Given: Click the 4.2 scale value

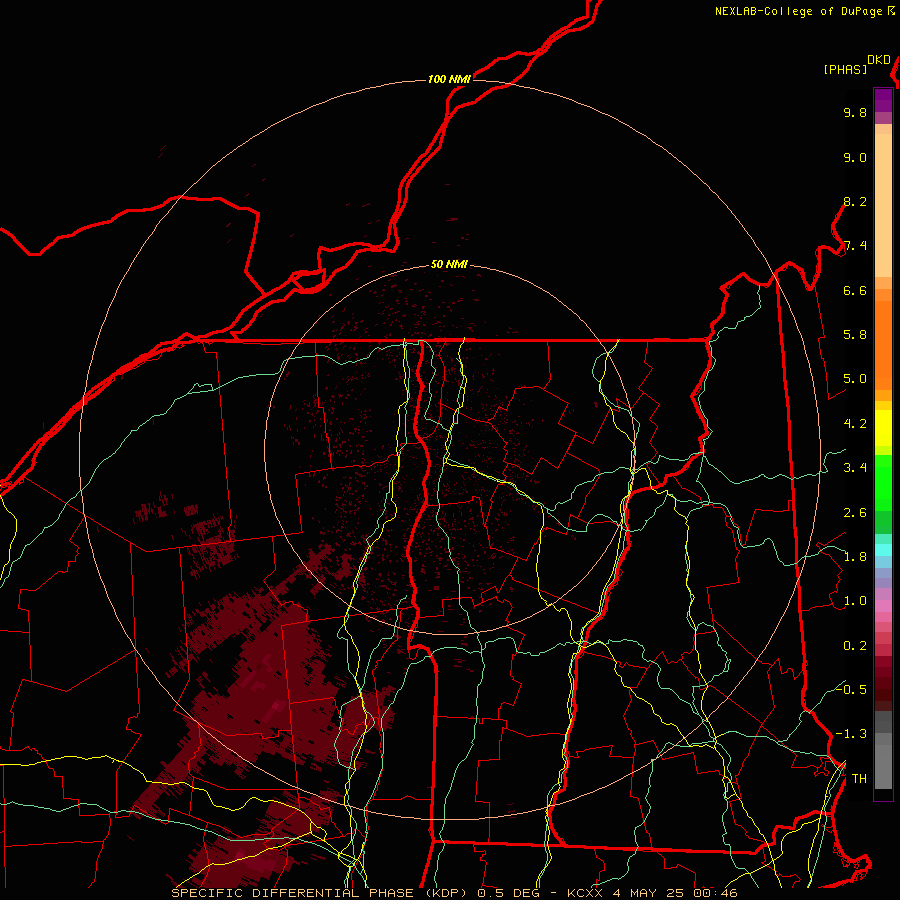Looking at the screenshot, I should (x=855, y=424).
